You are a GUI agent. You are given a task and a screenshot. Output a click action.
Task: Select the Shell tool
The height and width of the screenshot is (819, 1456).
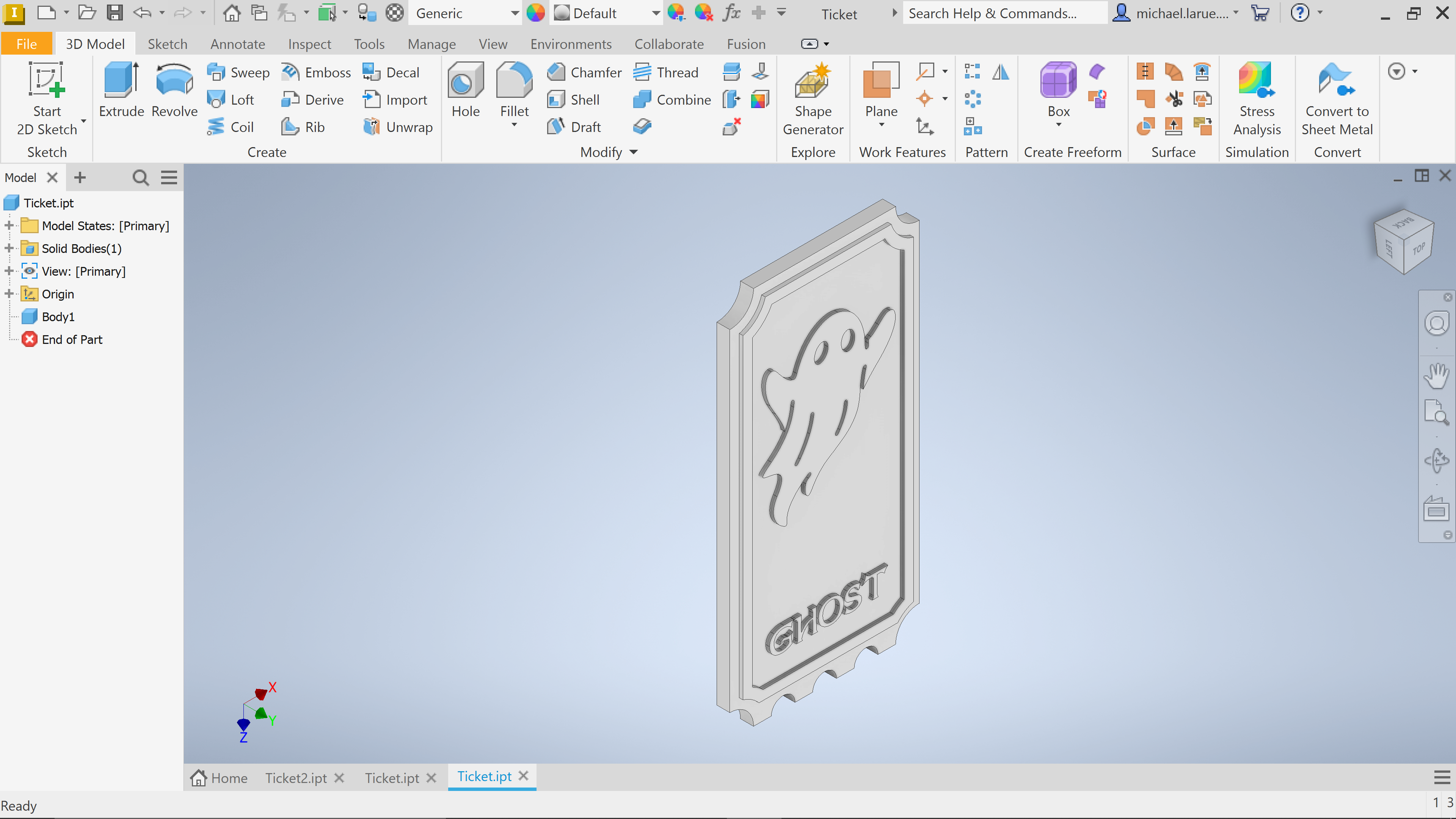point(573,99)
